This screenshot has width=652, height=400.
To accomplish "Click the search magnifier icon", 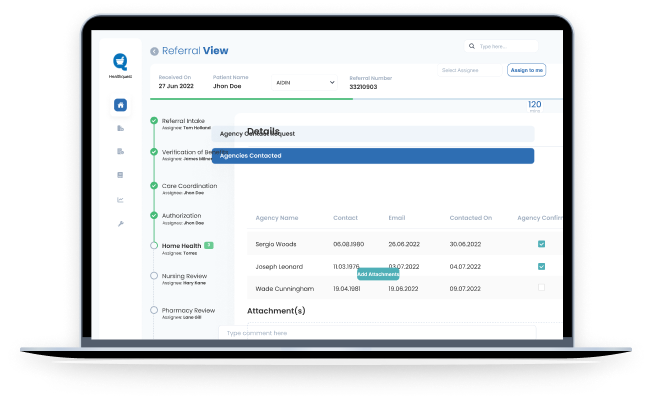I will tap(473, 46).
